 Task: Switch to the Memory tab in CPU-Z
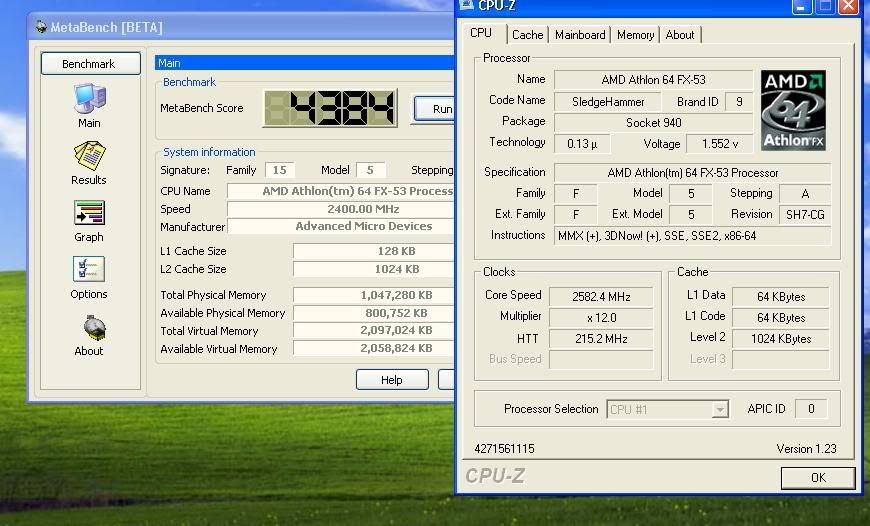pos(635,35)
